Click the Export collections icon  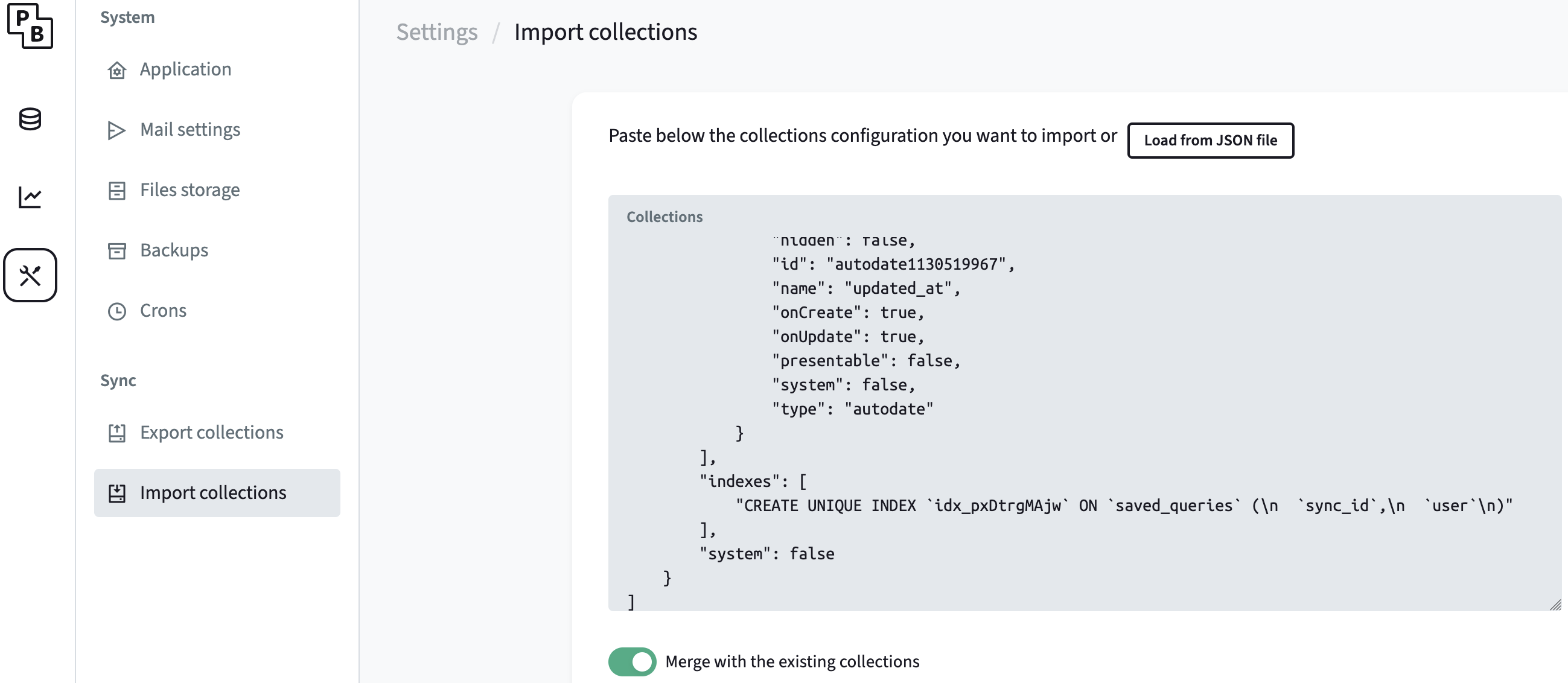(116, 433)
